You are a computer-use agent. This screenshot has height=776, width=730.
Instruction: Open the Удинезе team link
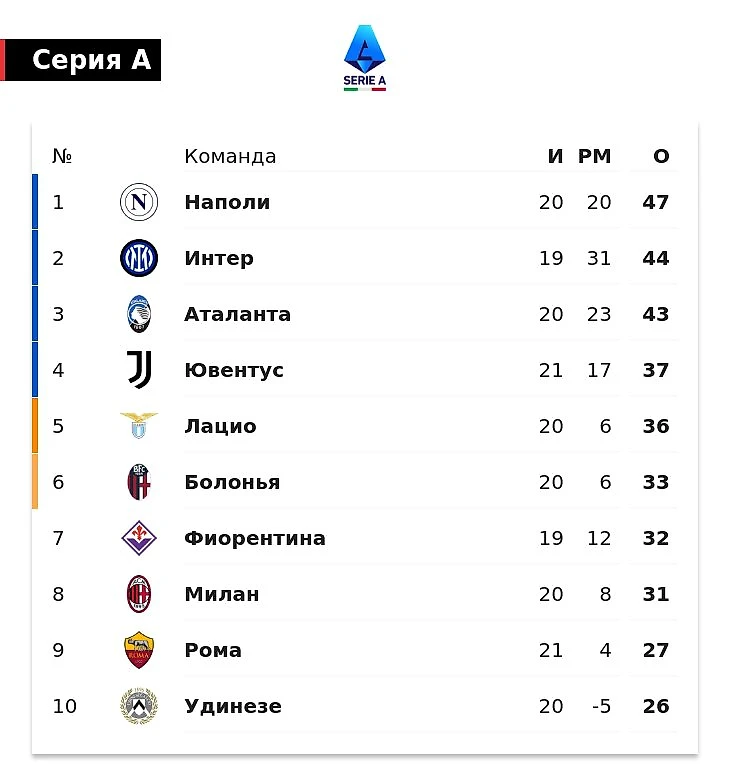pos(232,706)
